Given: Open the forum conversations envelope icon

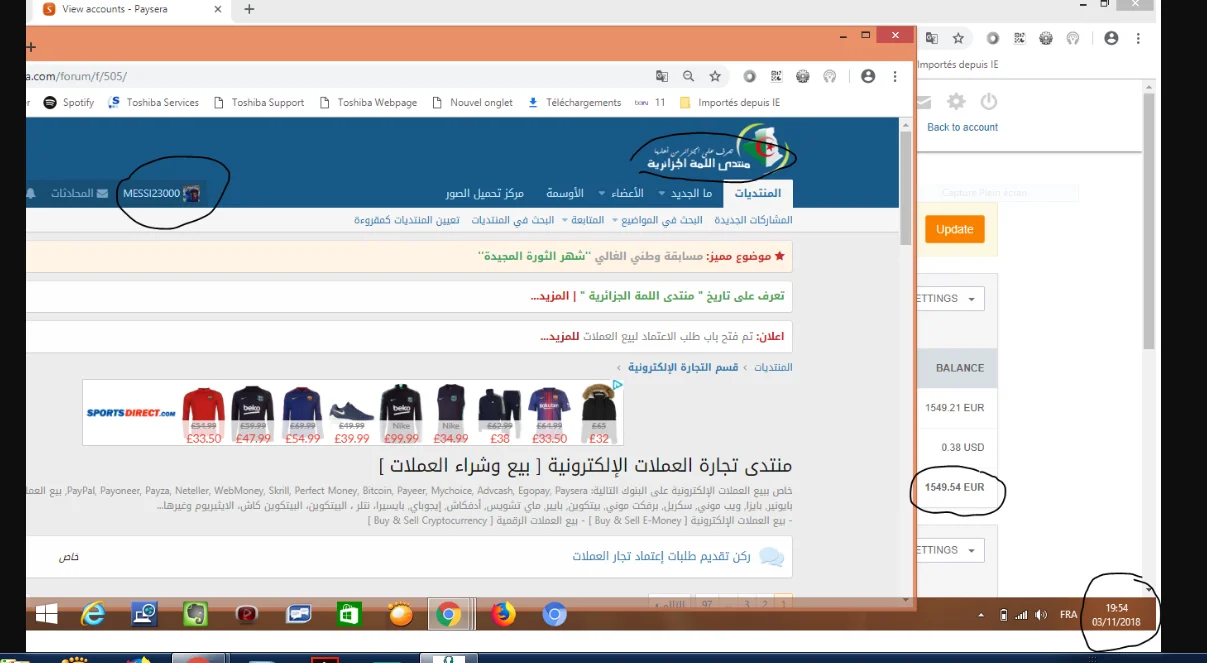Looking at the screenshot, I should coord(101,193).
